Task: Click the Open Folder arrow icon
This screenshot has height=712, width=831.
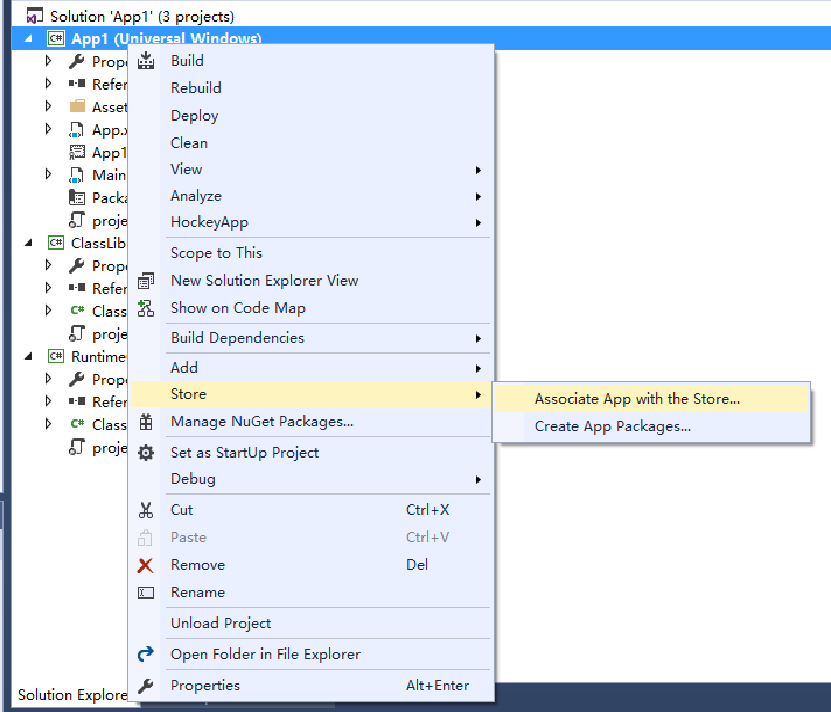Action: tap(146, 654)
